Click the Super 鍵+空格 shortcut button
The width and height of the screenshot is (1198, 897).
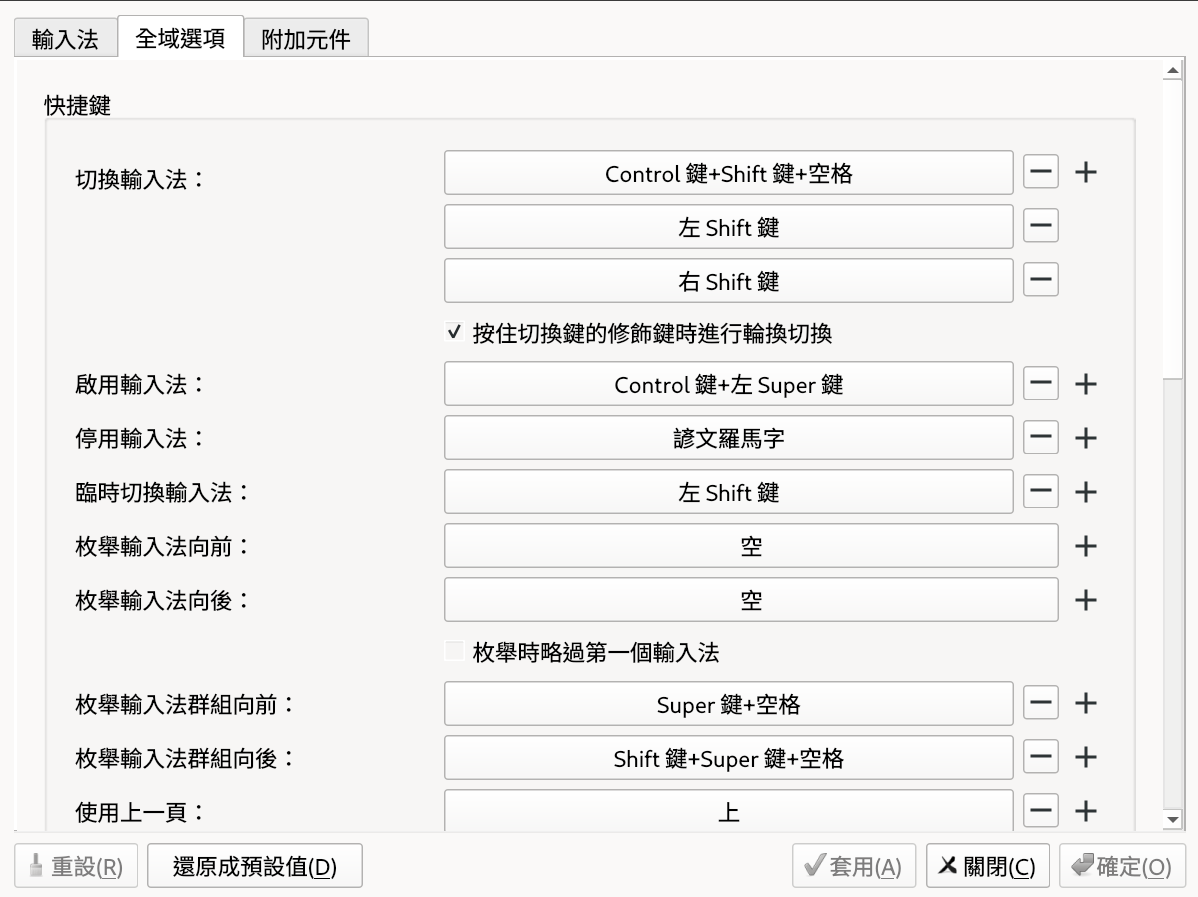pyautogui.click(x=728, y=704)
